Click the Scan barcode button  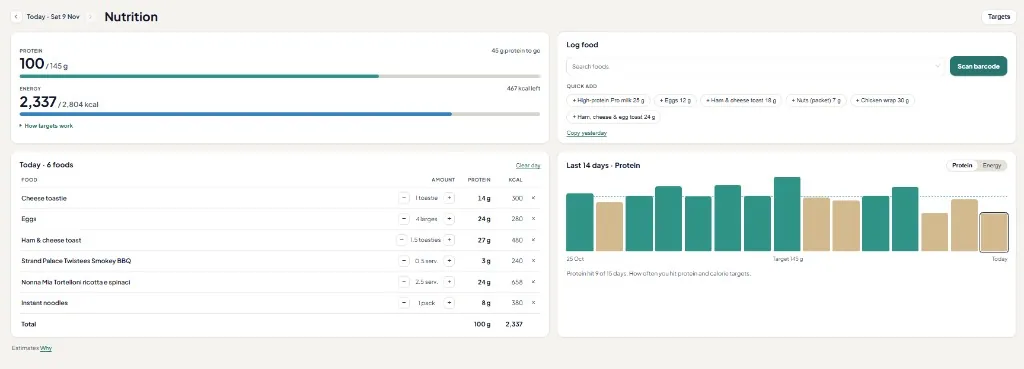coord(978,66)
